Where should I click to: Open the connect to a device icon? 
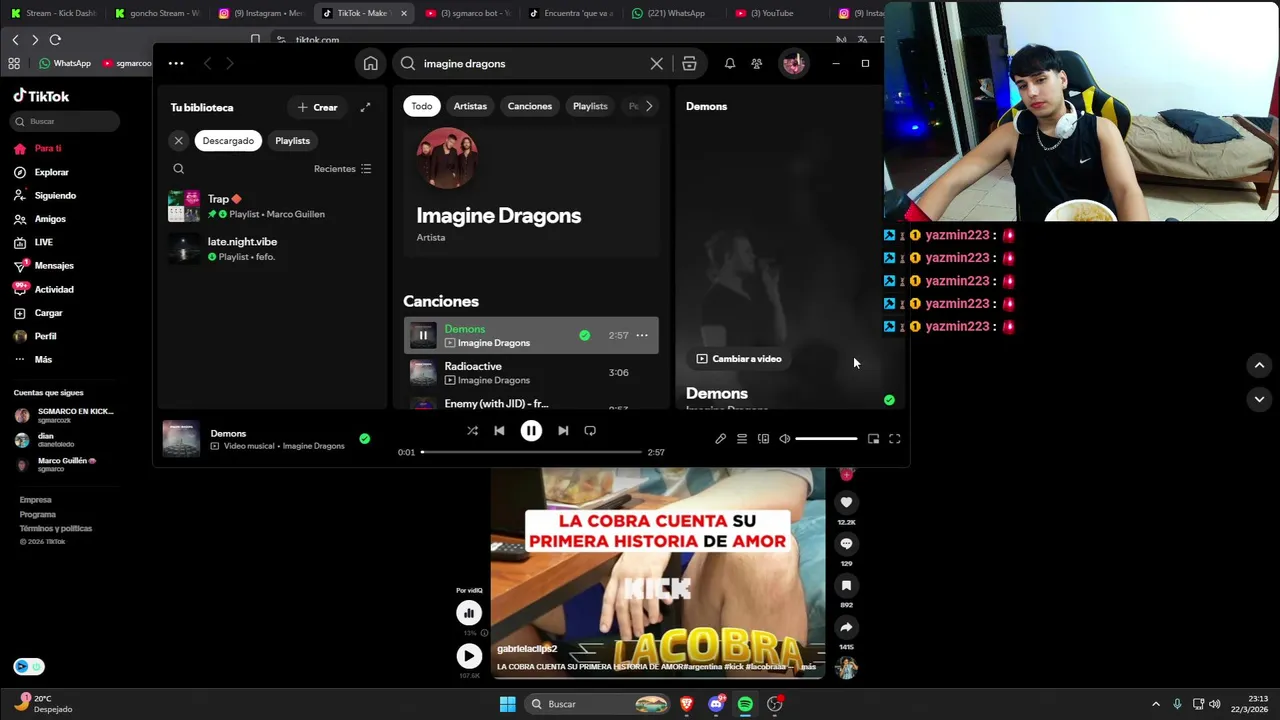tap(763, 439)
